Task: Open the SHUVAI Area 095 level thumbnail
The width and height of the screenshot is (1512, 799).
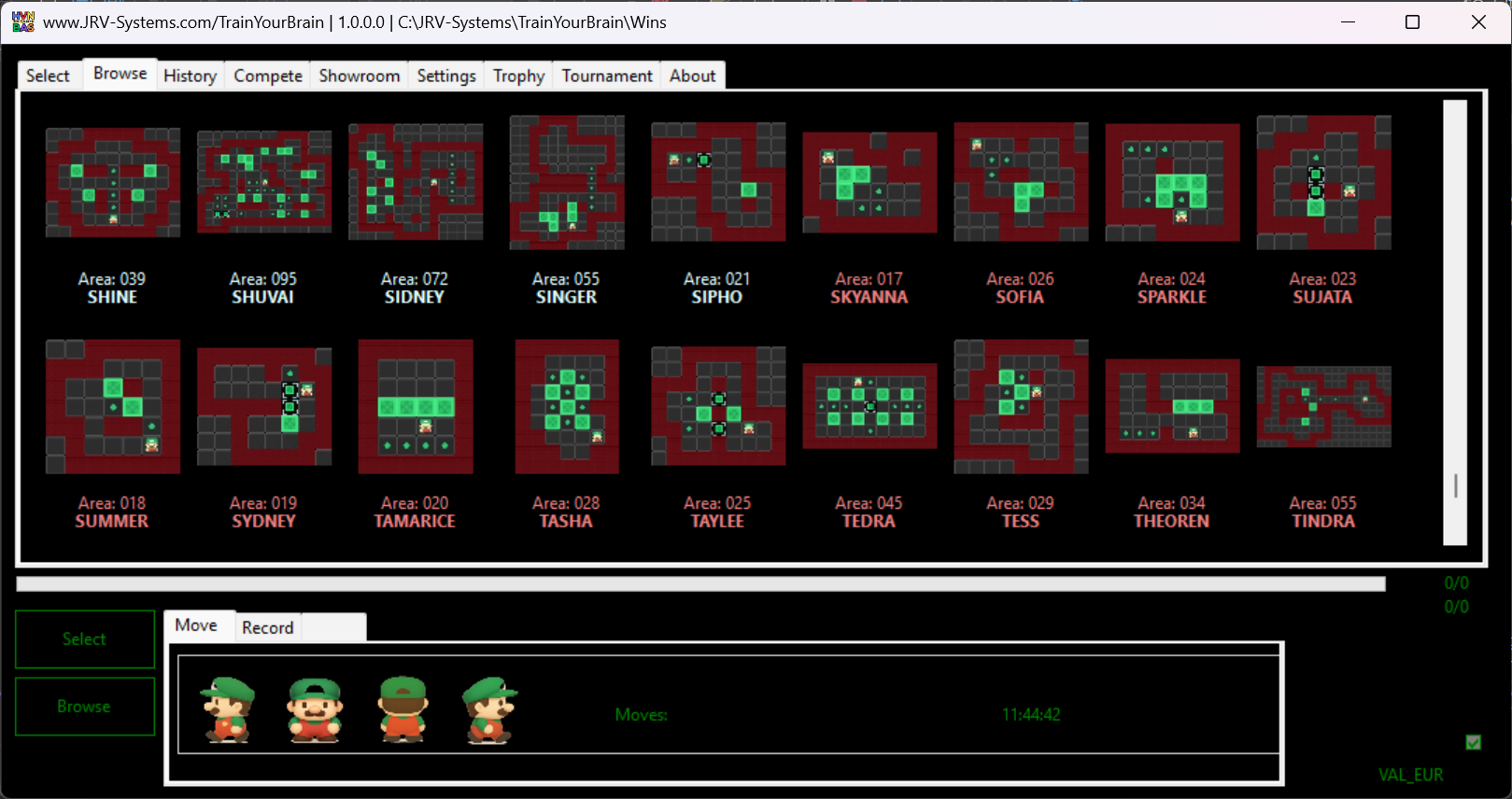Action: click(264, 182)
